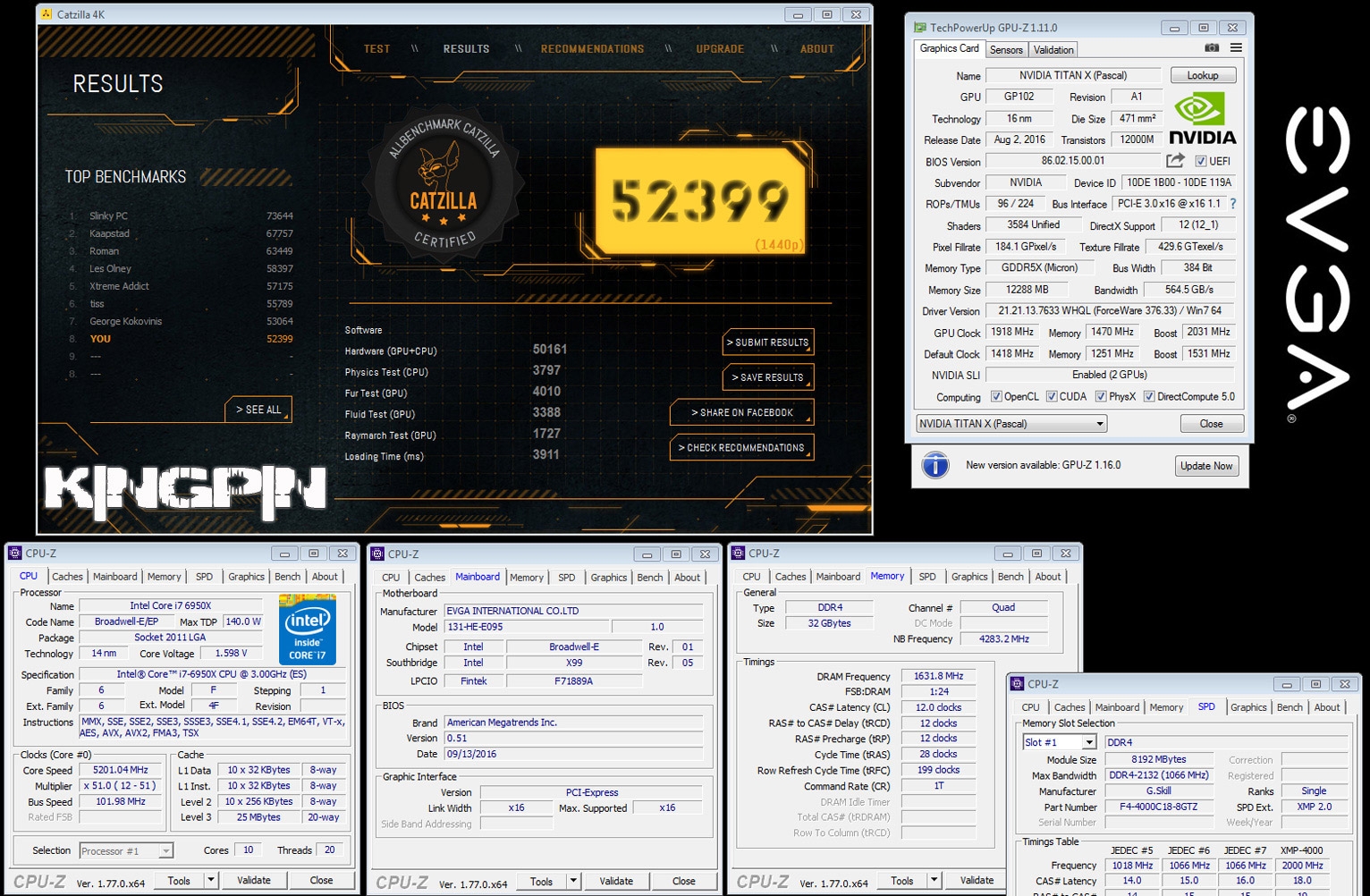This screenshot has height=896, width=1370.
Task: Switch to Sensors tab in GPU-Z
Action: (1006, 50)
